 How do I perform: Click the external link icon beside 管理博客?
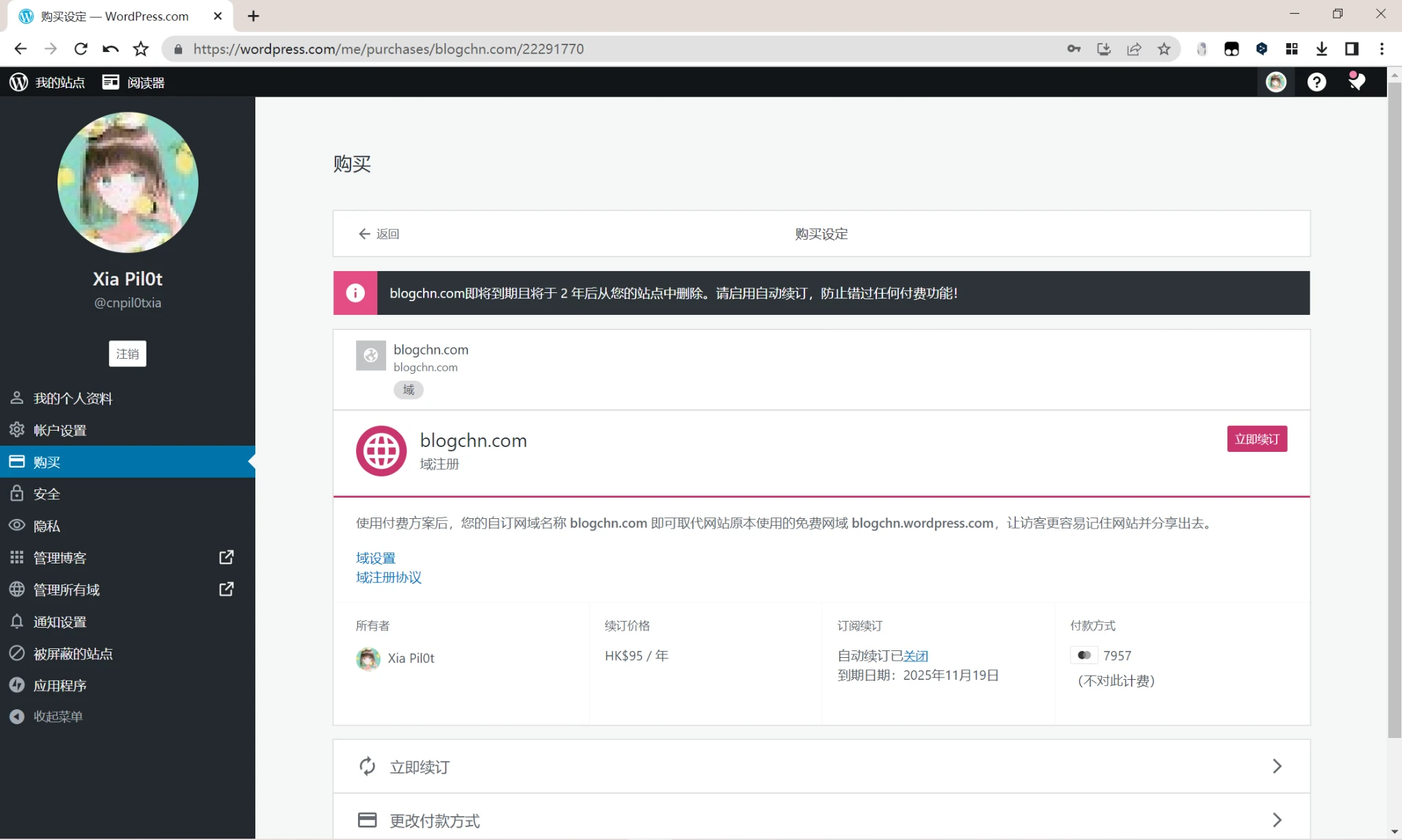point(226,557)
